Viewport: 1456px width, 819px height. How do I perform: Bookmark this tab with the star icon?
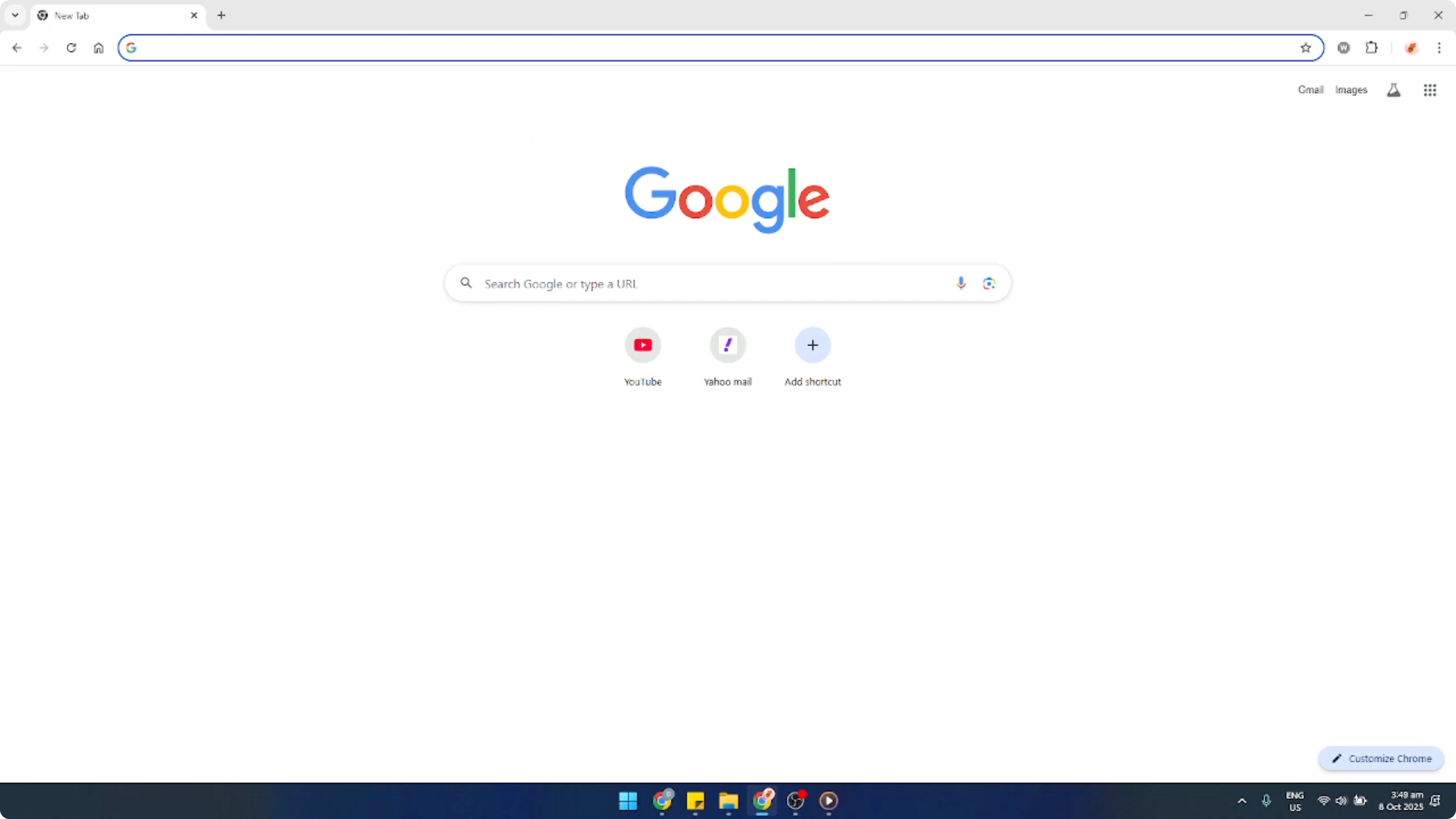(1306, 48)
